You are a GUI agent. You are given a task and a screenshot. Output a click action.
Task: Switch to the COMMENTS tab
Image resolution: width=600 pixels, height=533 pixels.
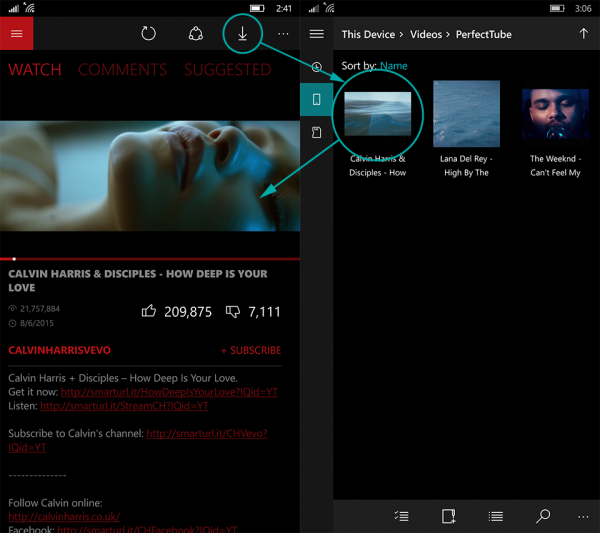click(x=122, y=70)
